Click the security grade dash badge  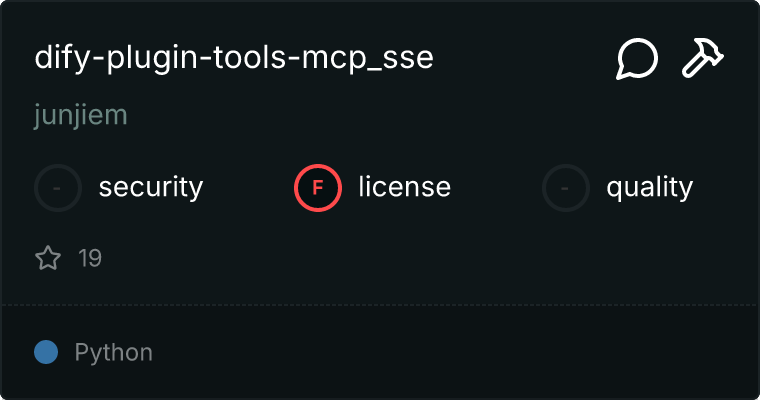(x=58, y=187)
